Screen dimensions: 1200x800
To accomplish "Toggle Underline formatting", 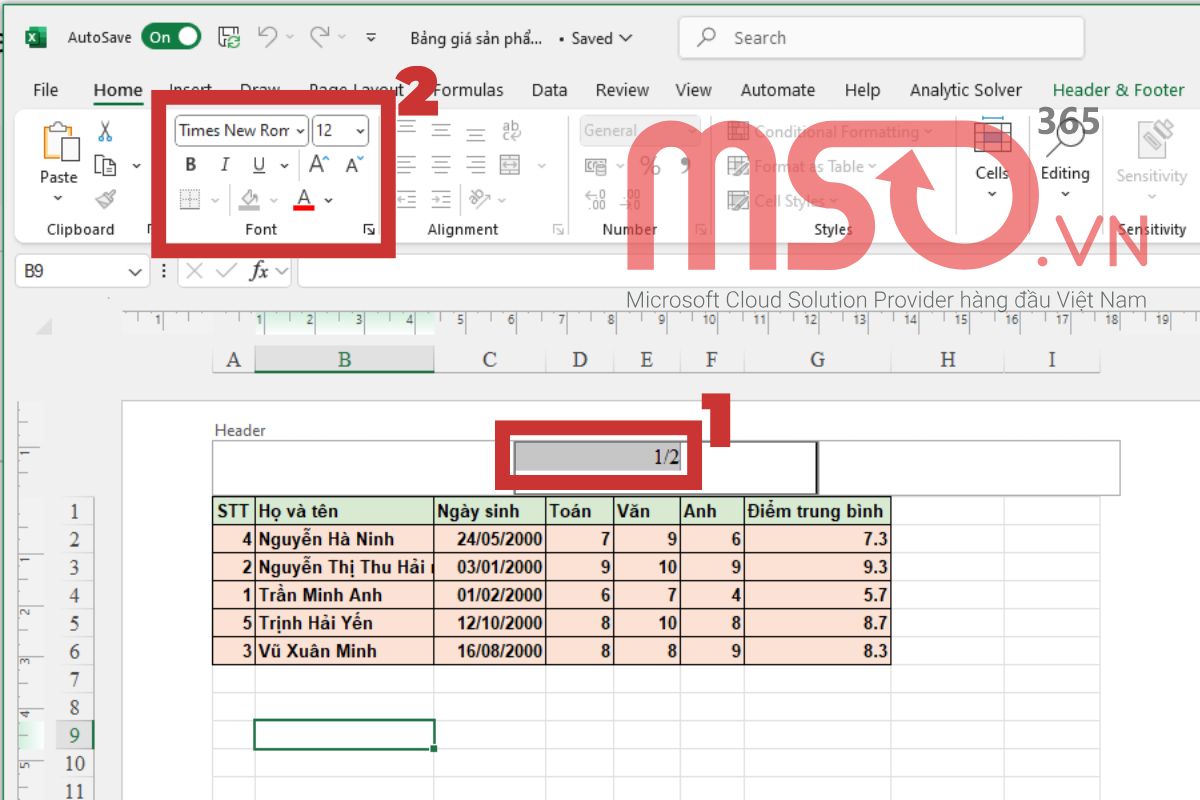I will 259,165.
